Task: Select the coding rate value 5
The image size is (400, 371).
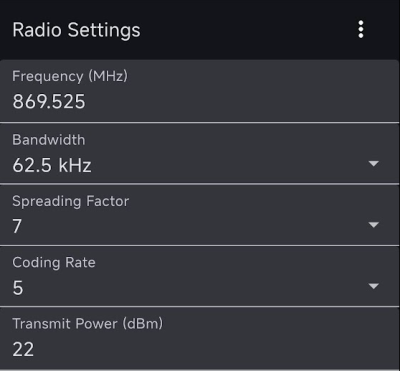Action: tap(18, 288)
